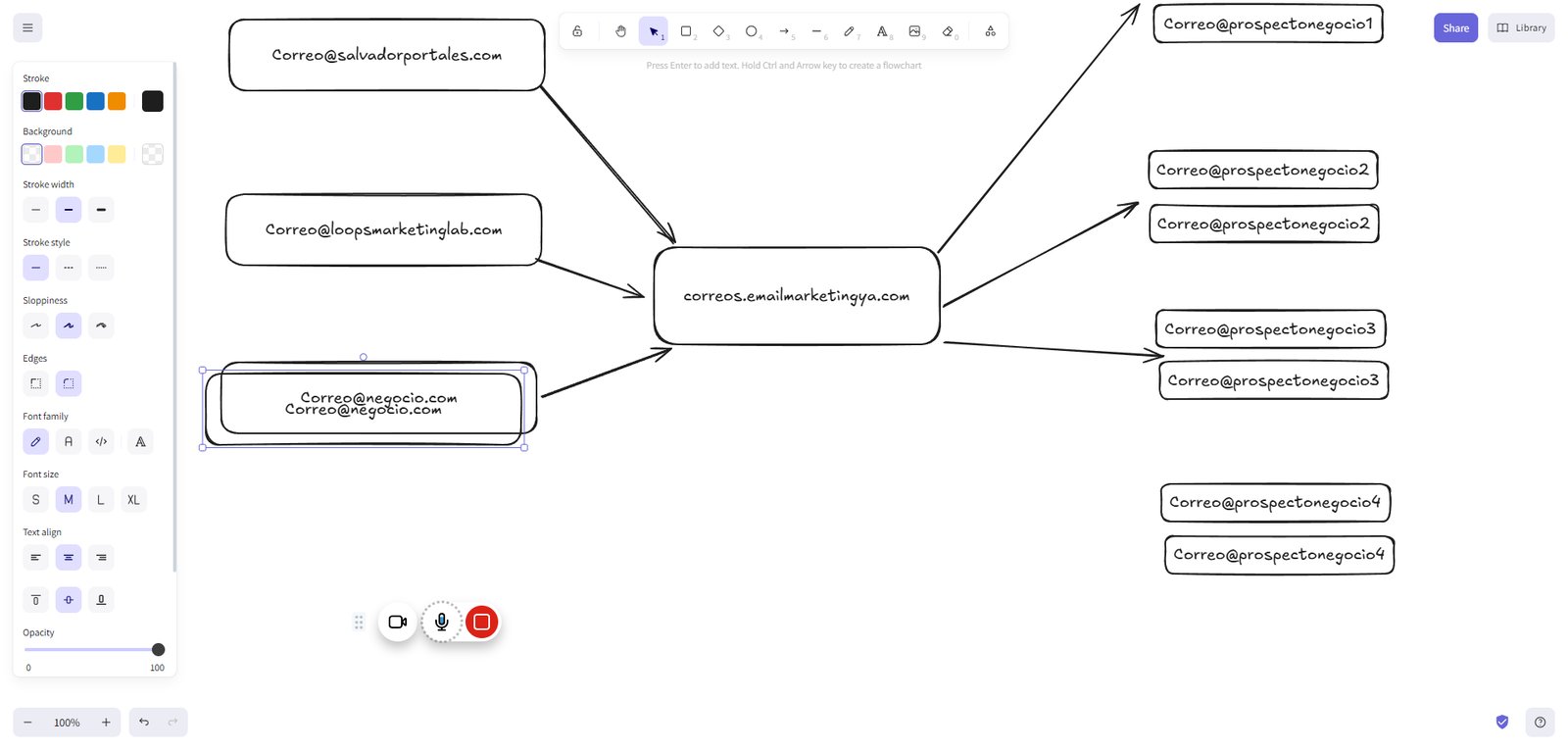Undo the last action

tap(144, 723)
